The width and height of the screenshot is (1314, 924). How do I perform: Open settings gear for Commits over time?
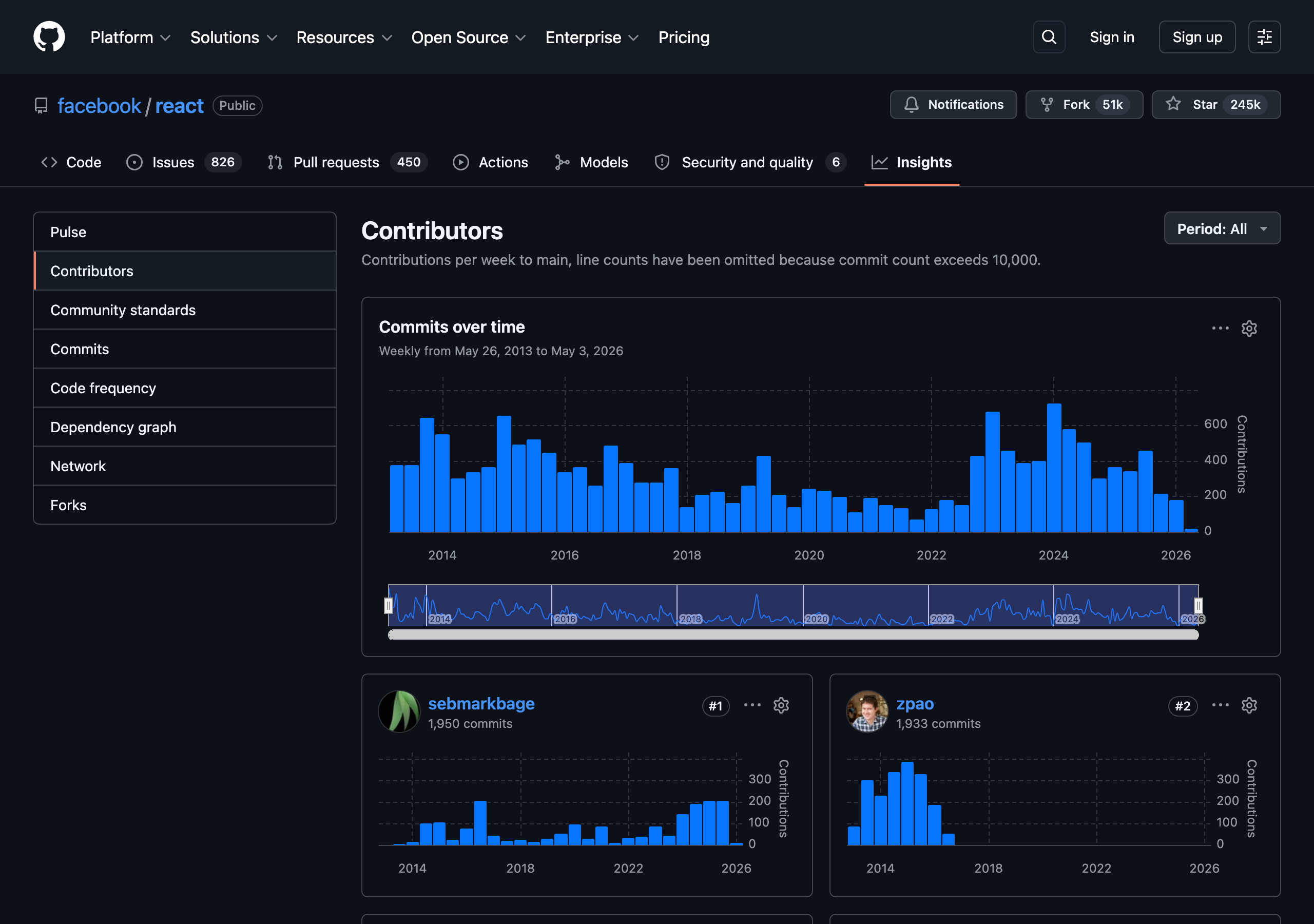[x=1249, y=329]
